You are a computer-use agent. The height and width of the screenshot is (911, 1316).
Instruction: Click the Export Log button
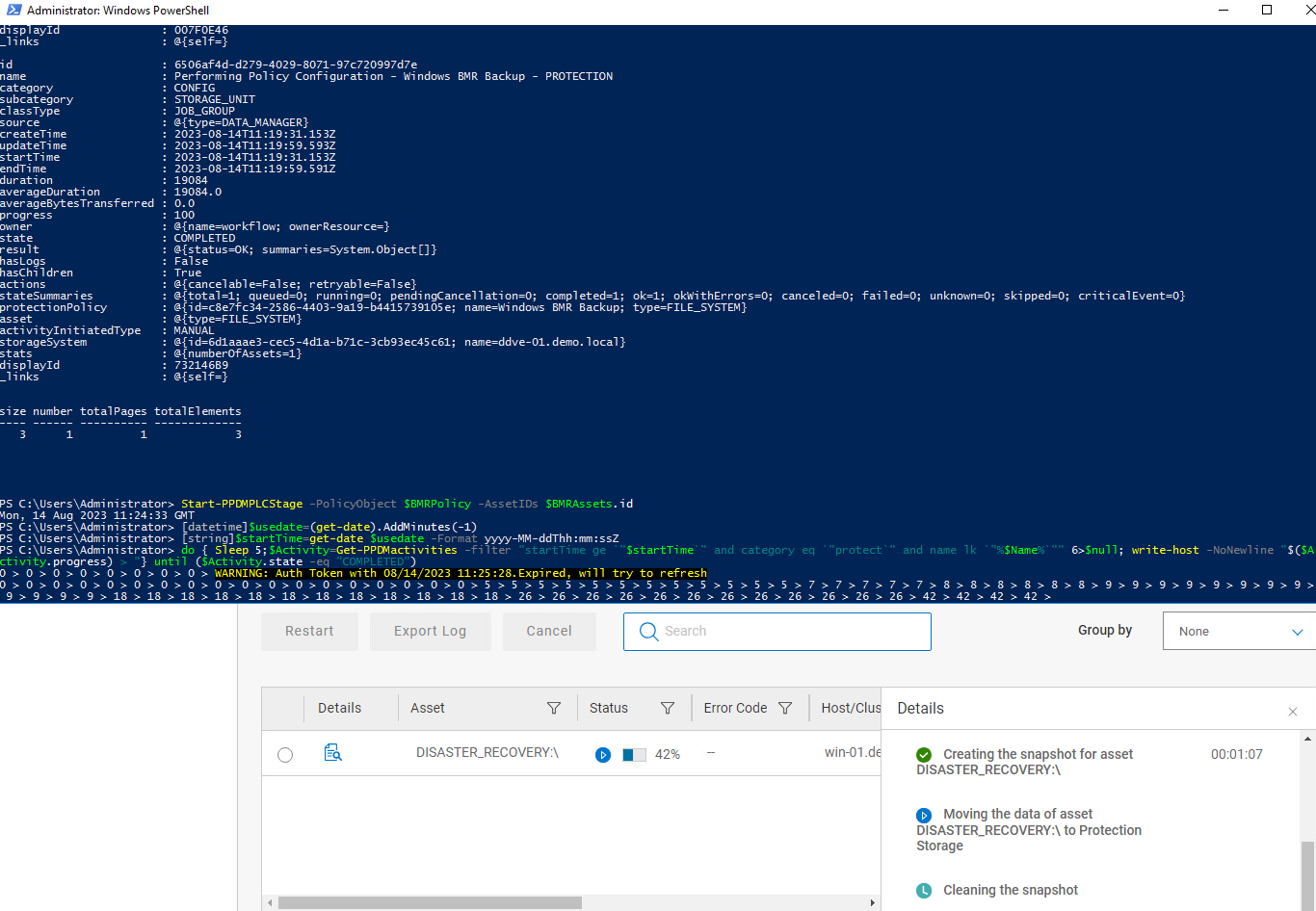(x=430, y=632)
